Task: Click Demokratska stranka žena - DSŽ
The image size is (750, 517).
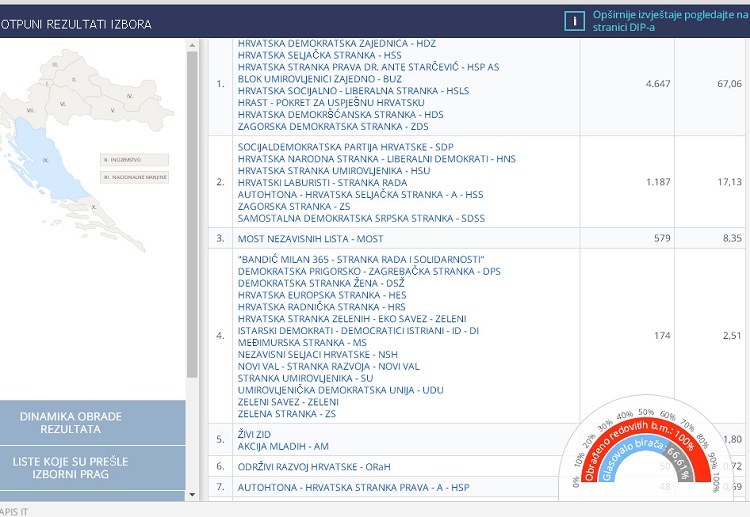Action: coord(321,283)
